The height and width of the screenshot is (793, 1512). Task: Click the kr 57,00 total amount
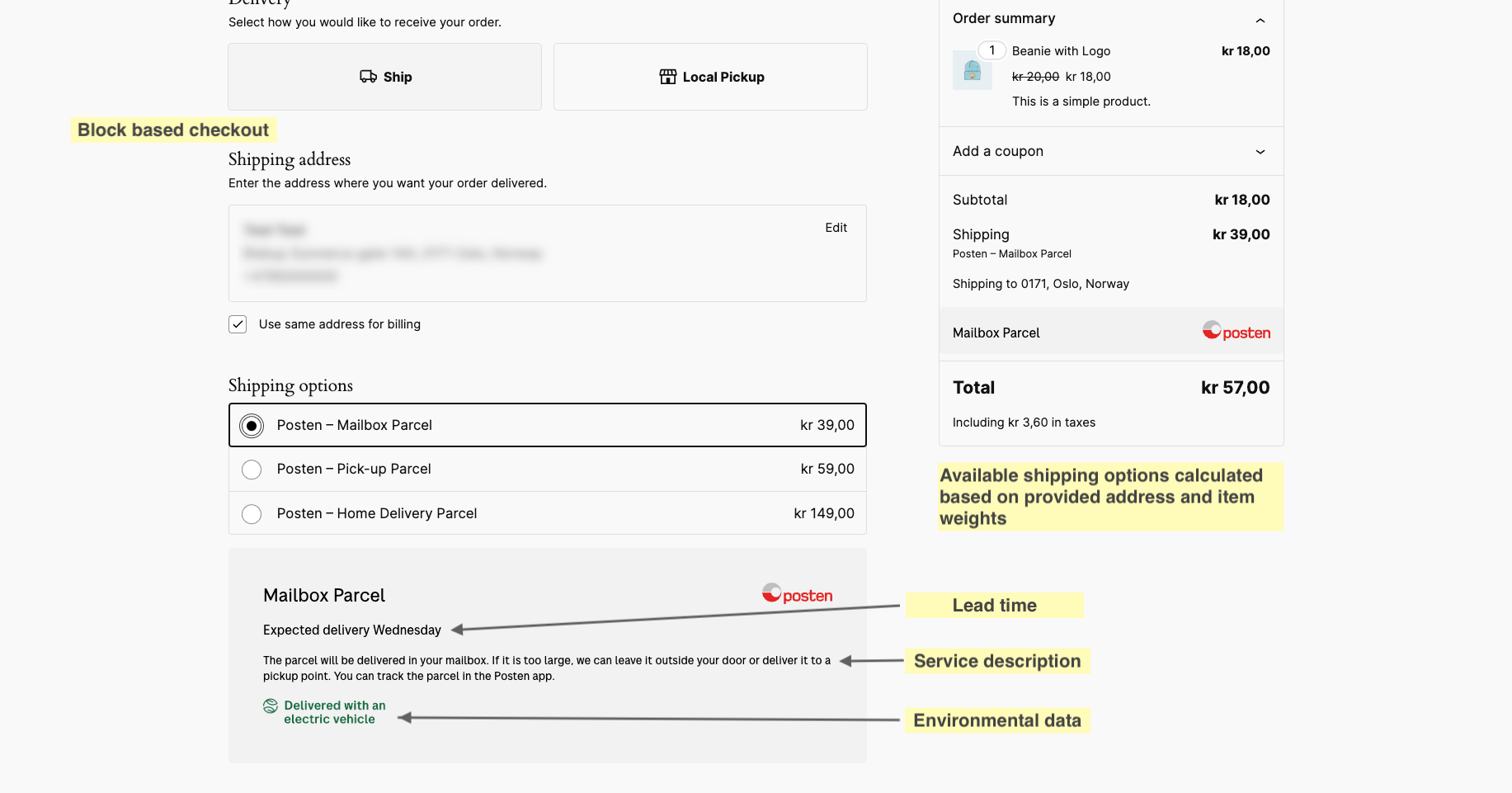[x=1235, y=388]
